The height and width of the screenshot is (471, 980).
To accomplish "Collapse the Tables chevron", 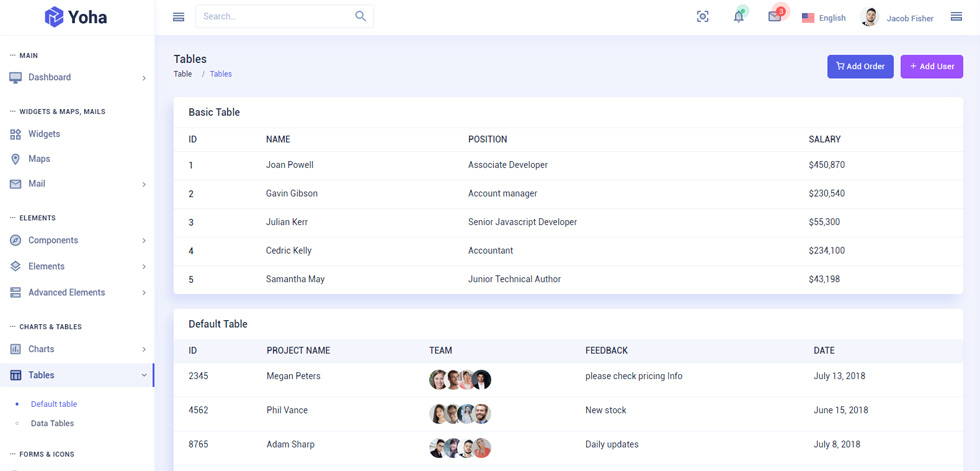I will pos(144,375).
